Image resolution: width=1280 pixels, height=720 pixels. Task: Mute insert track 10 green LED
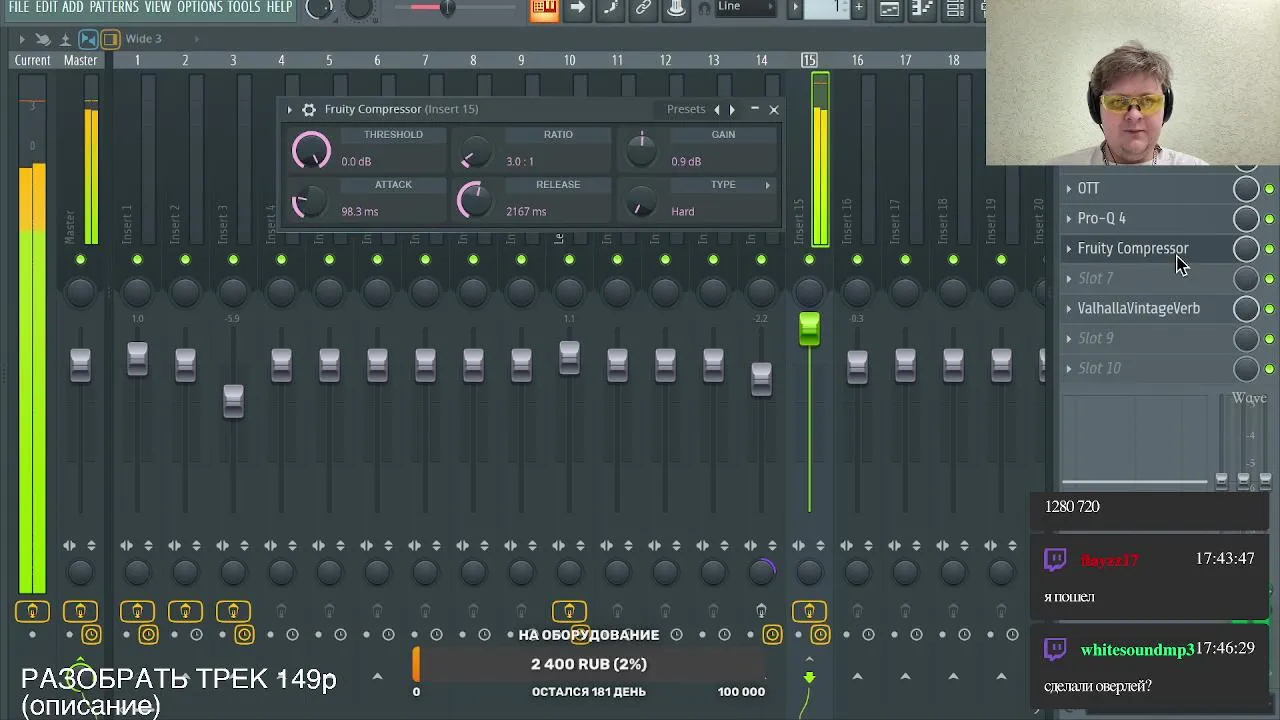[569, 260]
